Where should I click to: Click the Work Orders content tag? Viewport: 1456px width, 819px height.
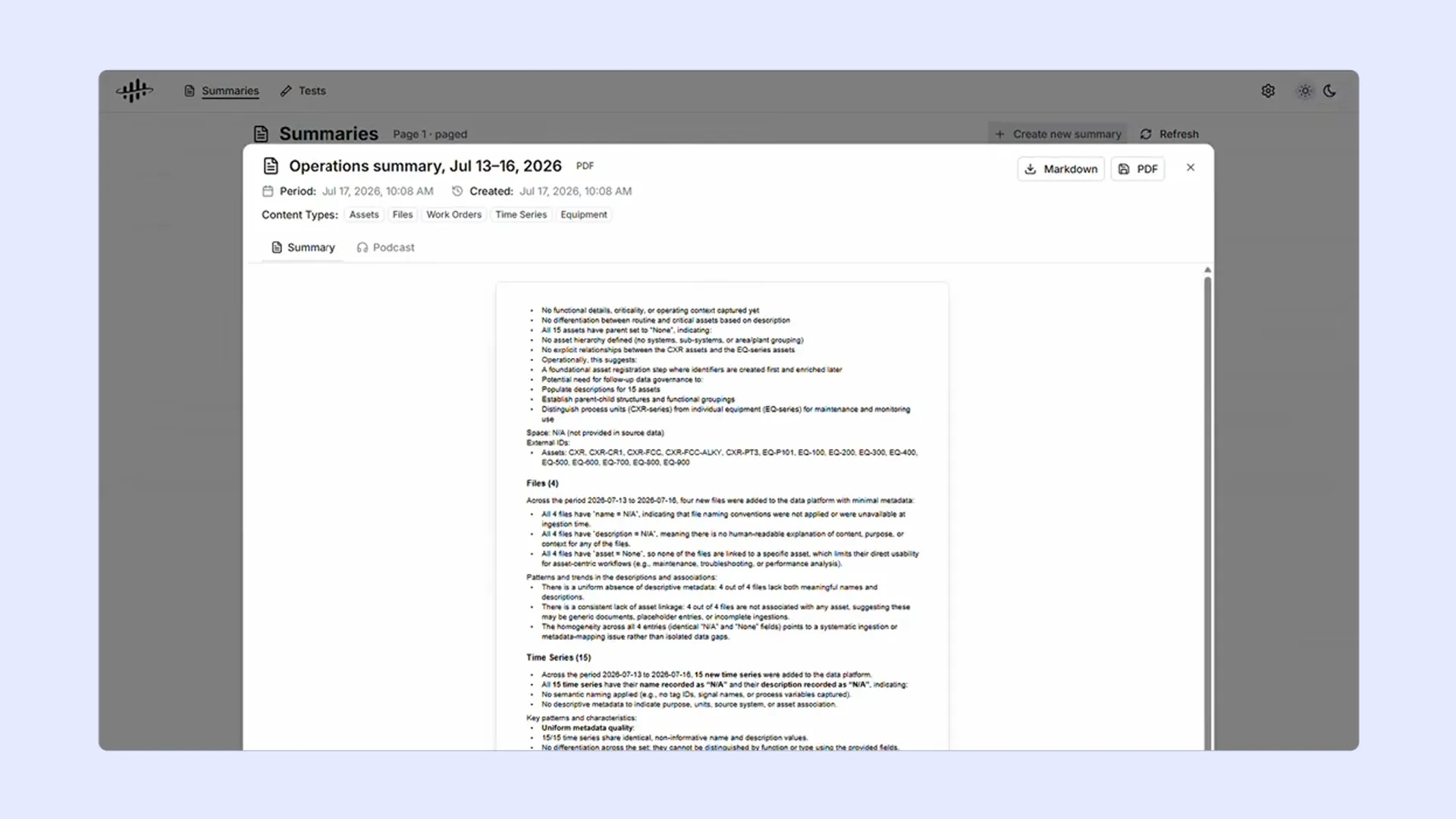(x=453, y=215)
